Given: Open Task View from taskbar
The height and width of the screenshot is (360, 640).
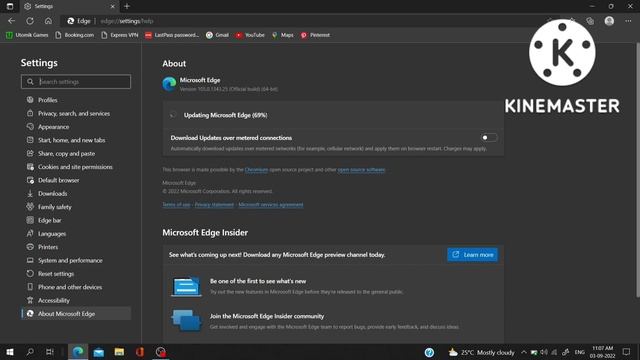Looking at the screenshot, I should (50, 352).
